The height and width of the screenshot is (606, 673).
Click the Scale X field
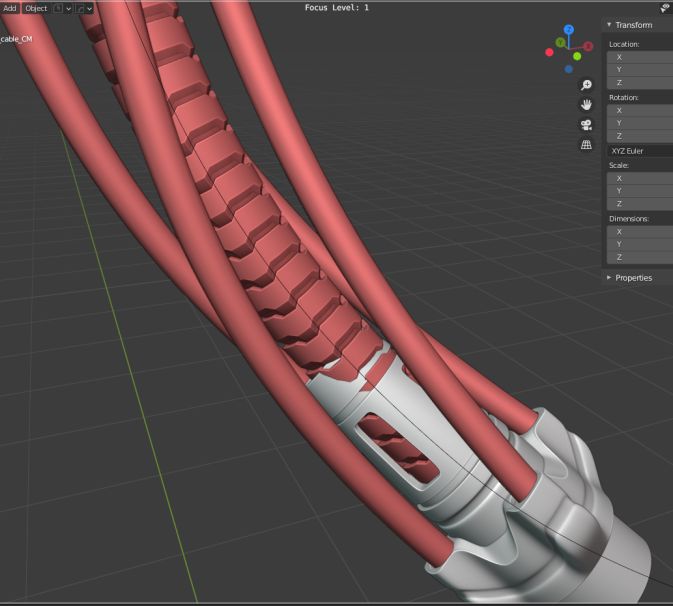[x=640, y=178]
